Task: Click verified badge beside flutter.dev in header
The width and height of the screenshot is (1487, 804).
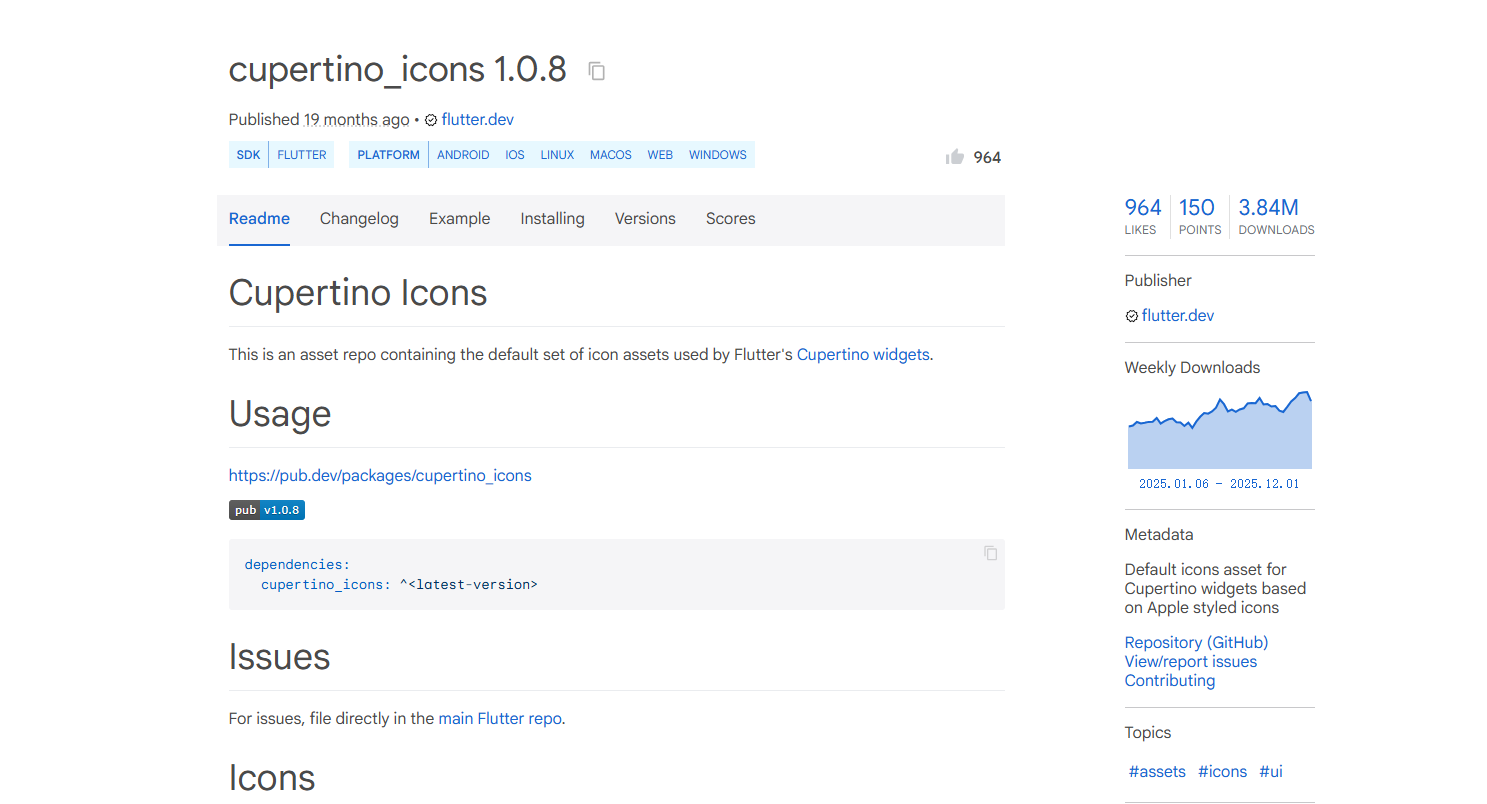Action: point(431,120)
